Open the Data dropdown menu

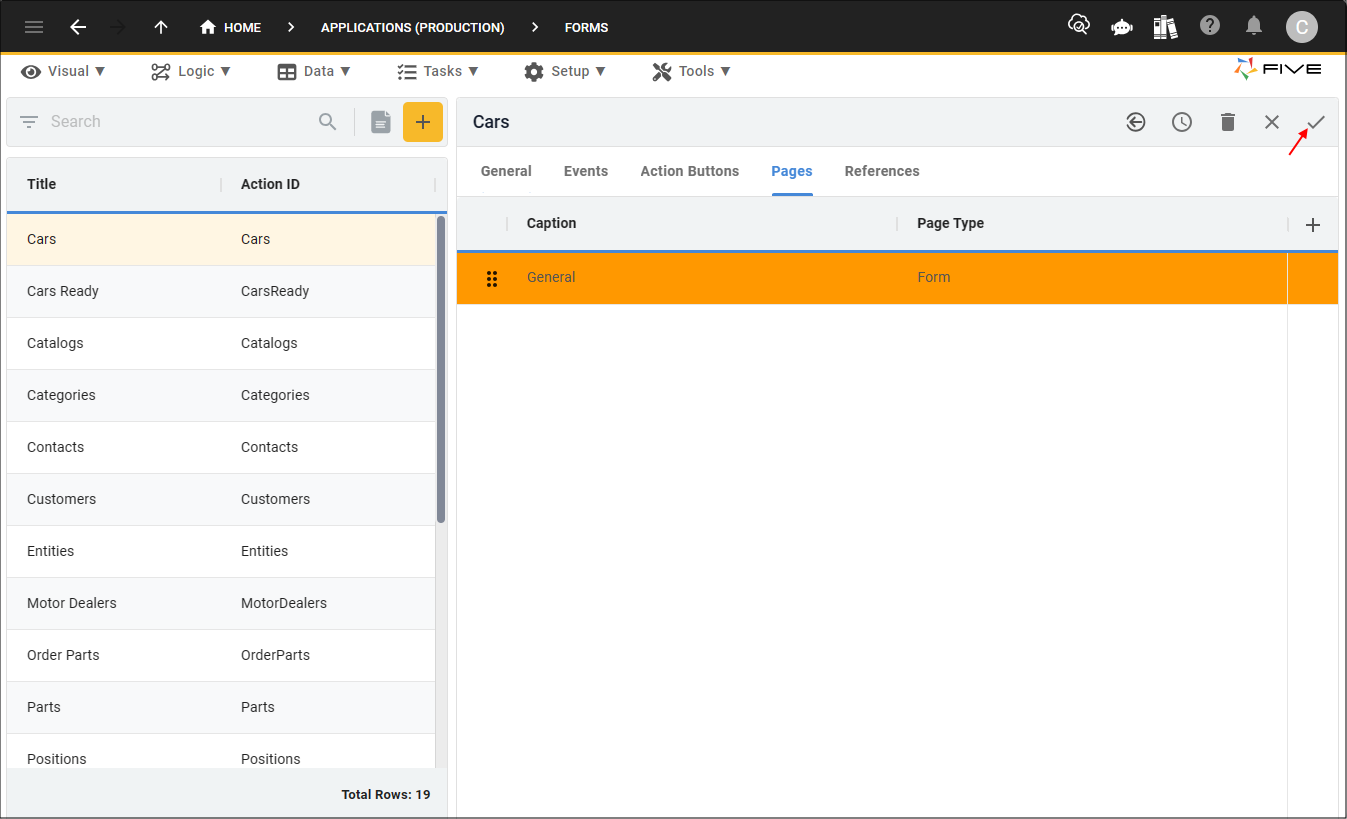(314, 71)
